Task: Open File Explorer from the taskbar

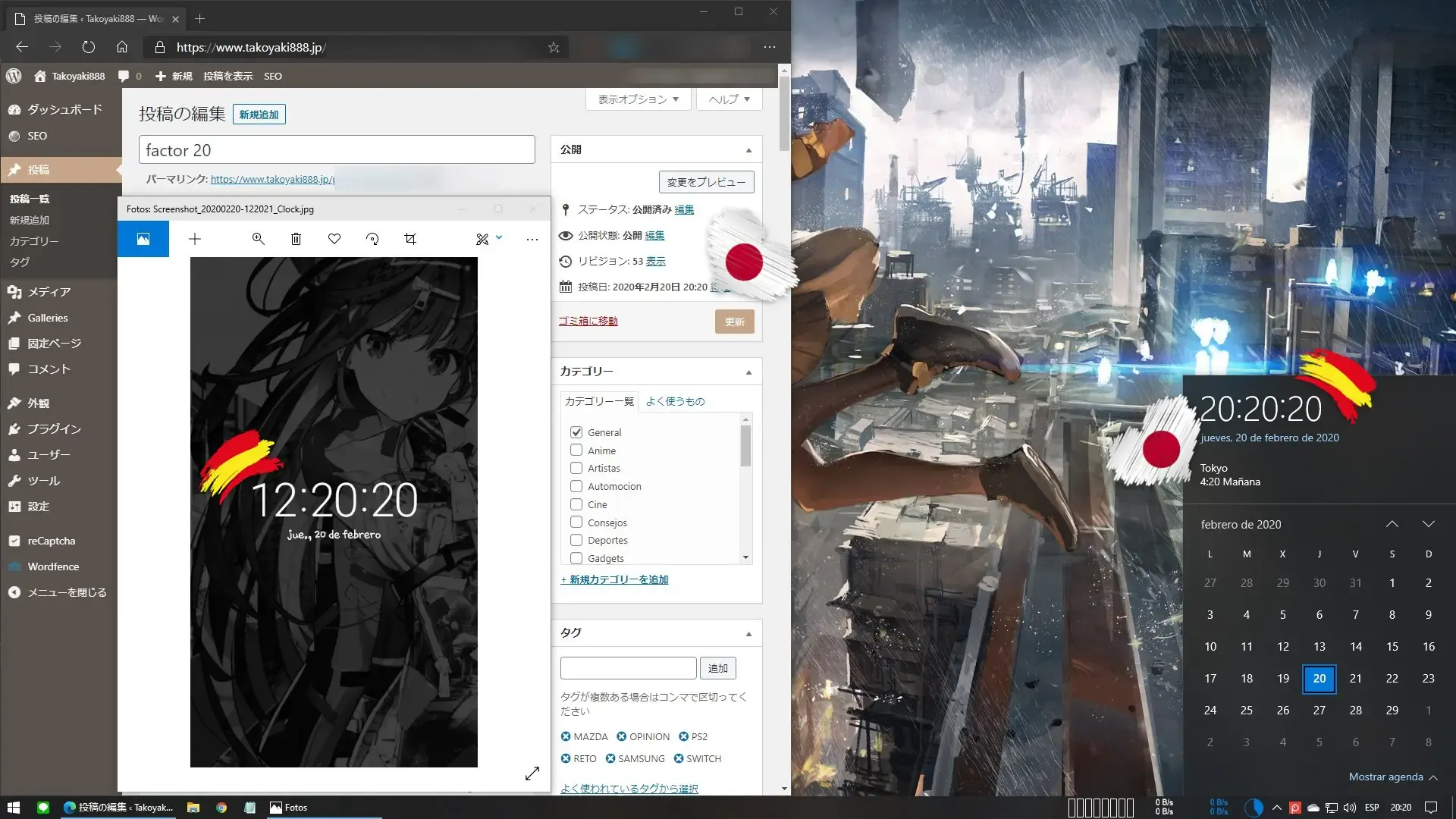Action: (x=193, y=808)
